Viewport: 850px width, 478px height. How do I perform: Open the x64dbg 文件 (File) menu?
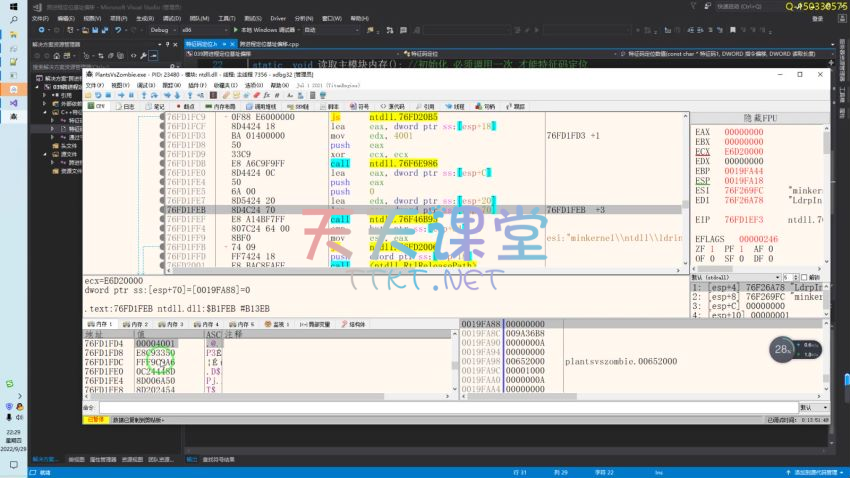pyautogui.click(x=93, y=85)
